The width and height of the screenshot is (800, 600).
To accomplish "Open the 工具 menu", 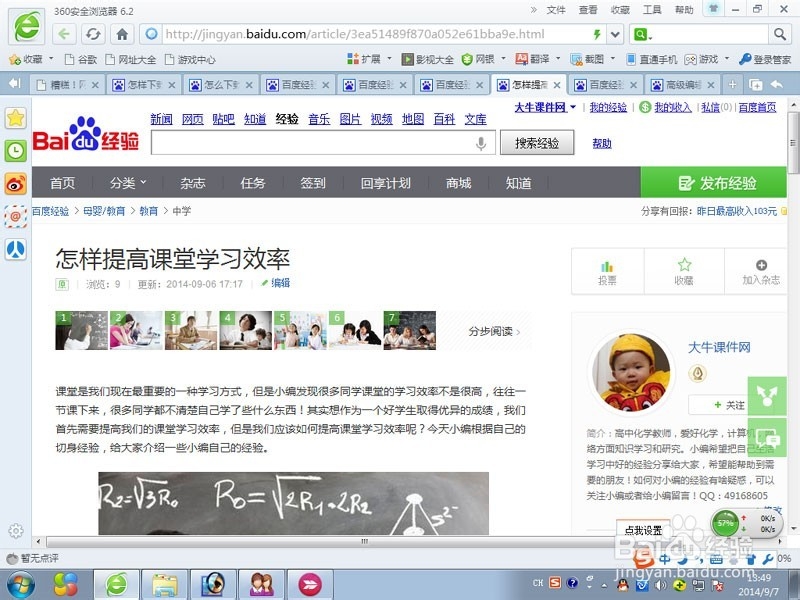I will click(x=652, y=10).
